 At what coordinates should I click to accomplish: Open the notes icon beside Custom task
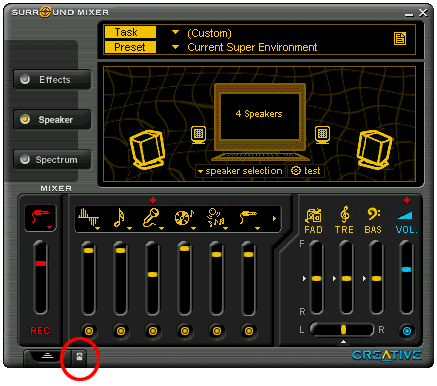coord(400,39)
